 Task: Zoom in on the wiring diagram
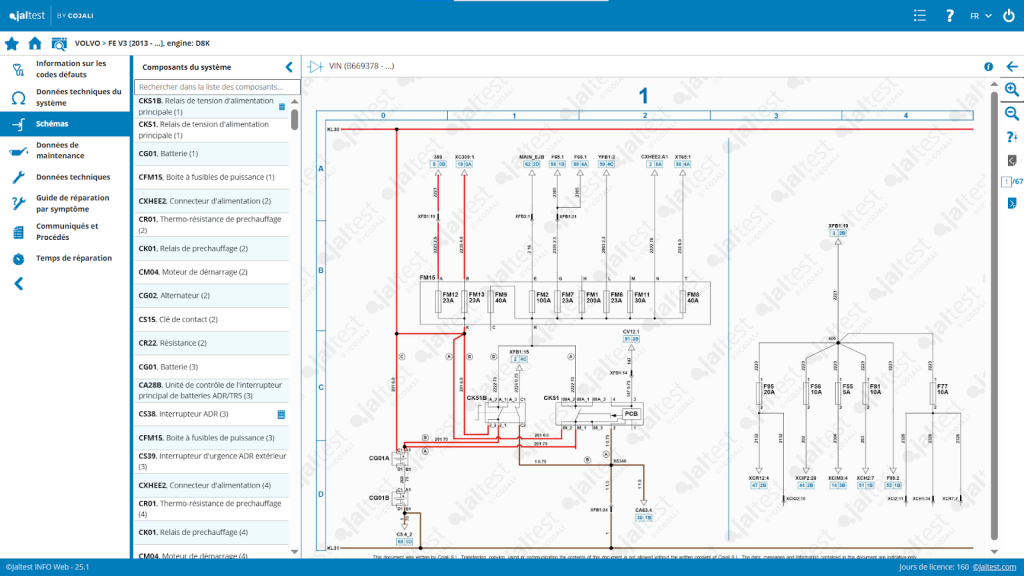click(x=1011, y=89)
